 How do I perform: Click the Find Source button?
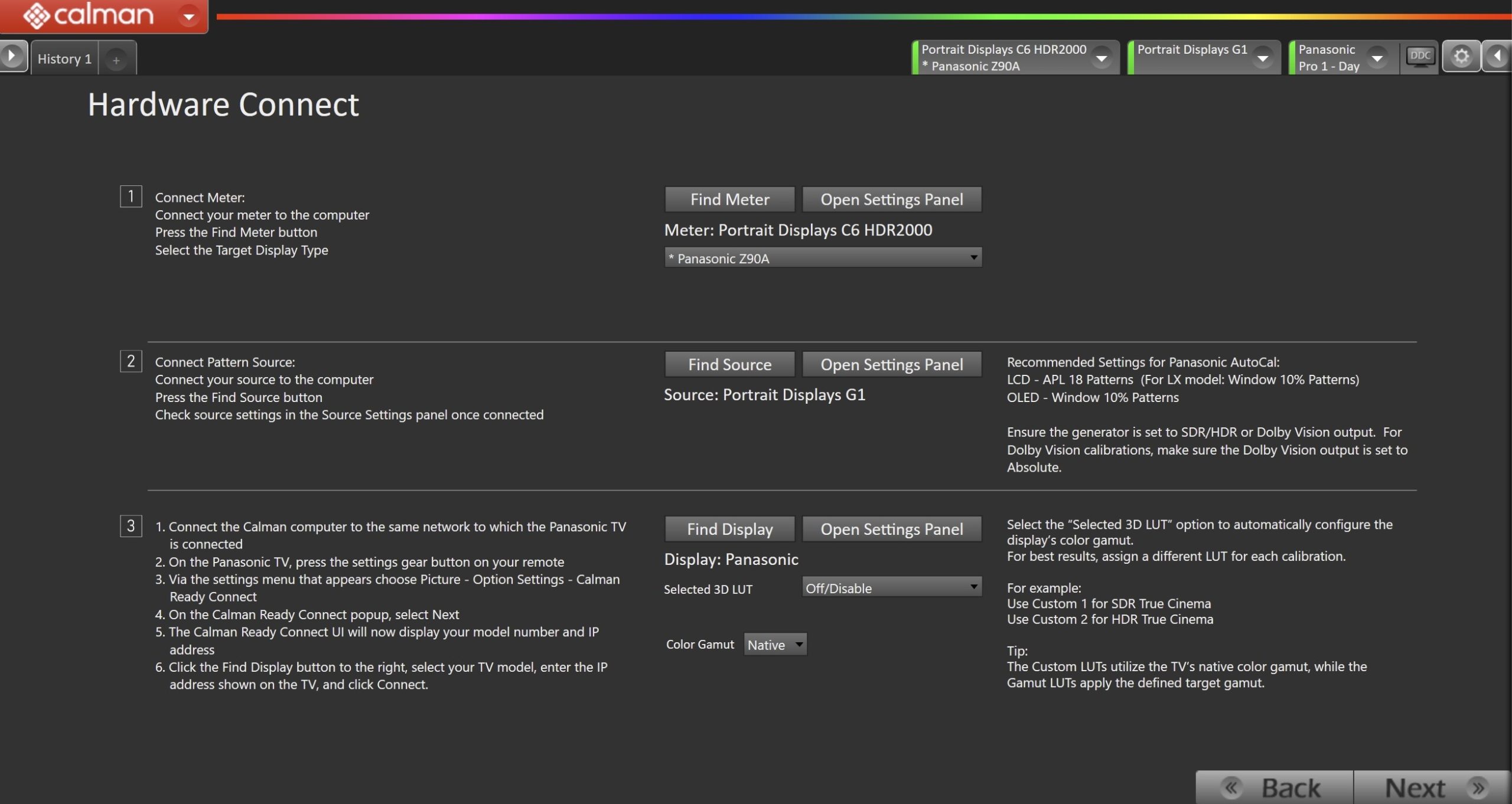(729, 364)
